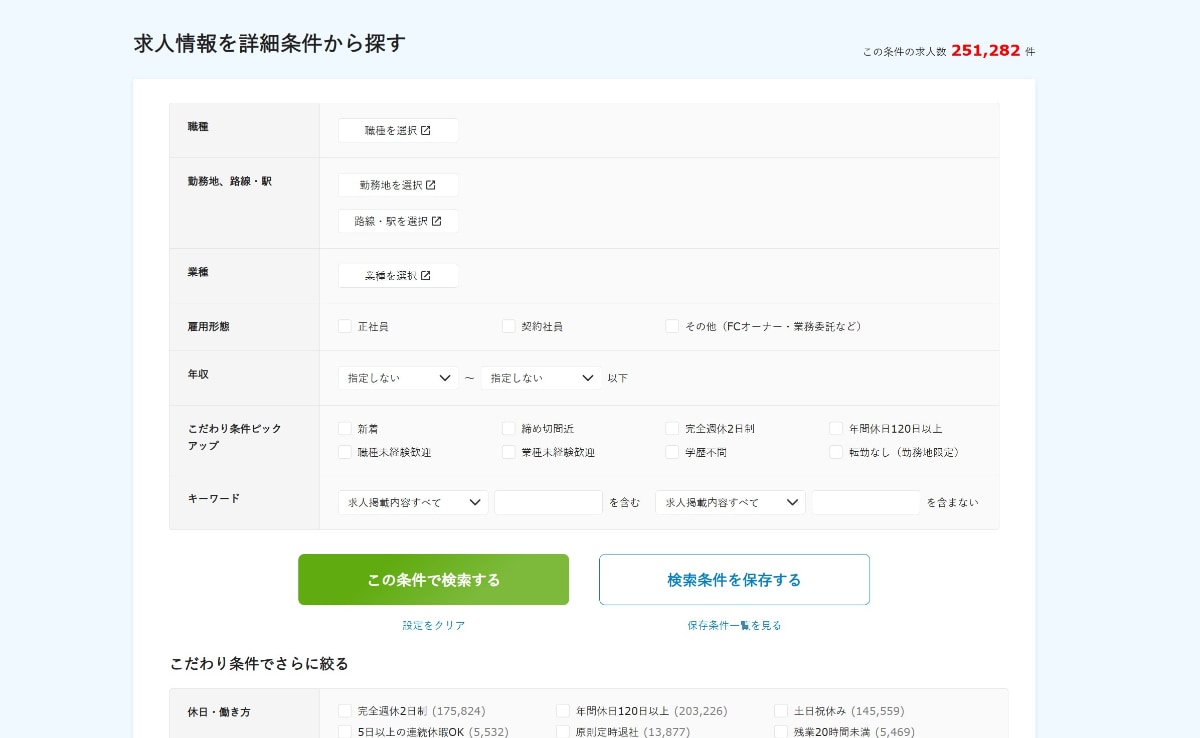Toggle the 学歴不問 checkbox

point(672,452)
